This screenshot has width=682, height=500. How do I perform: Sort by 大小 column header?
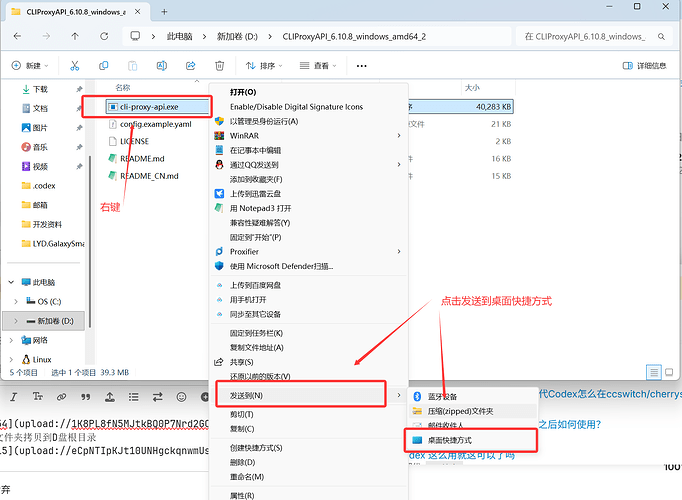pyautogui.click(x=472, y=88)
